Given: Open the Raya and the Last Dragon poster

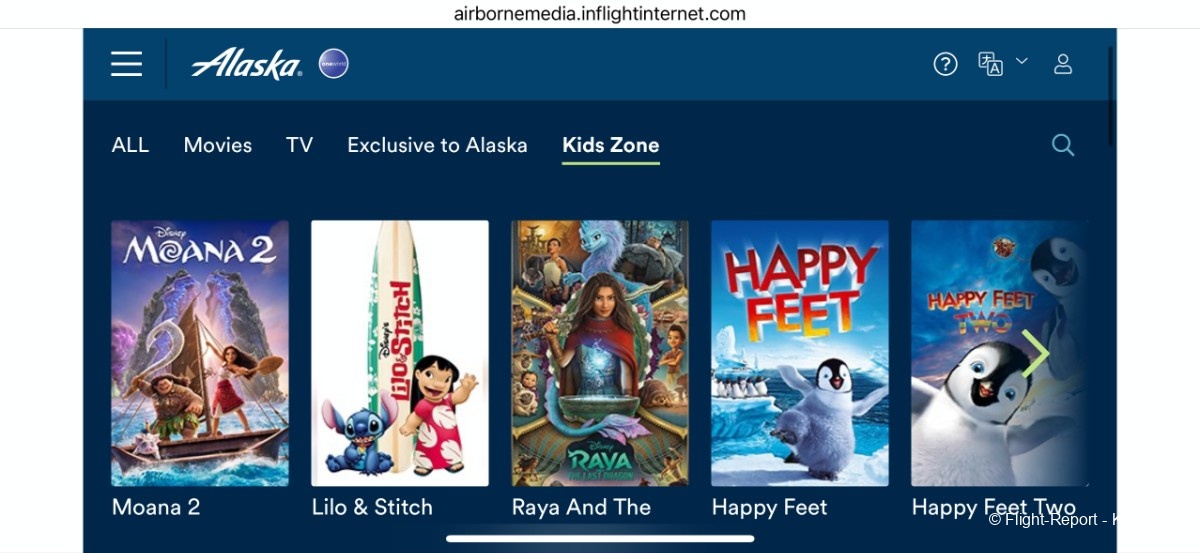Looking at the screenshot, I should point(600,353).
